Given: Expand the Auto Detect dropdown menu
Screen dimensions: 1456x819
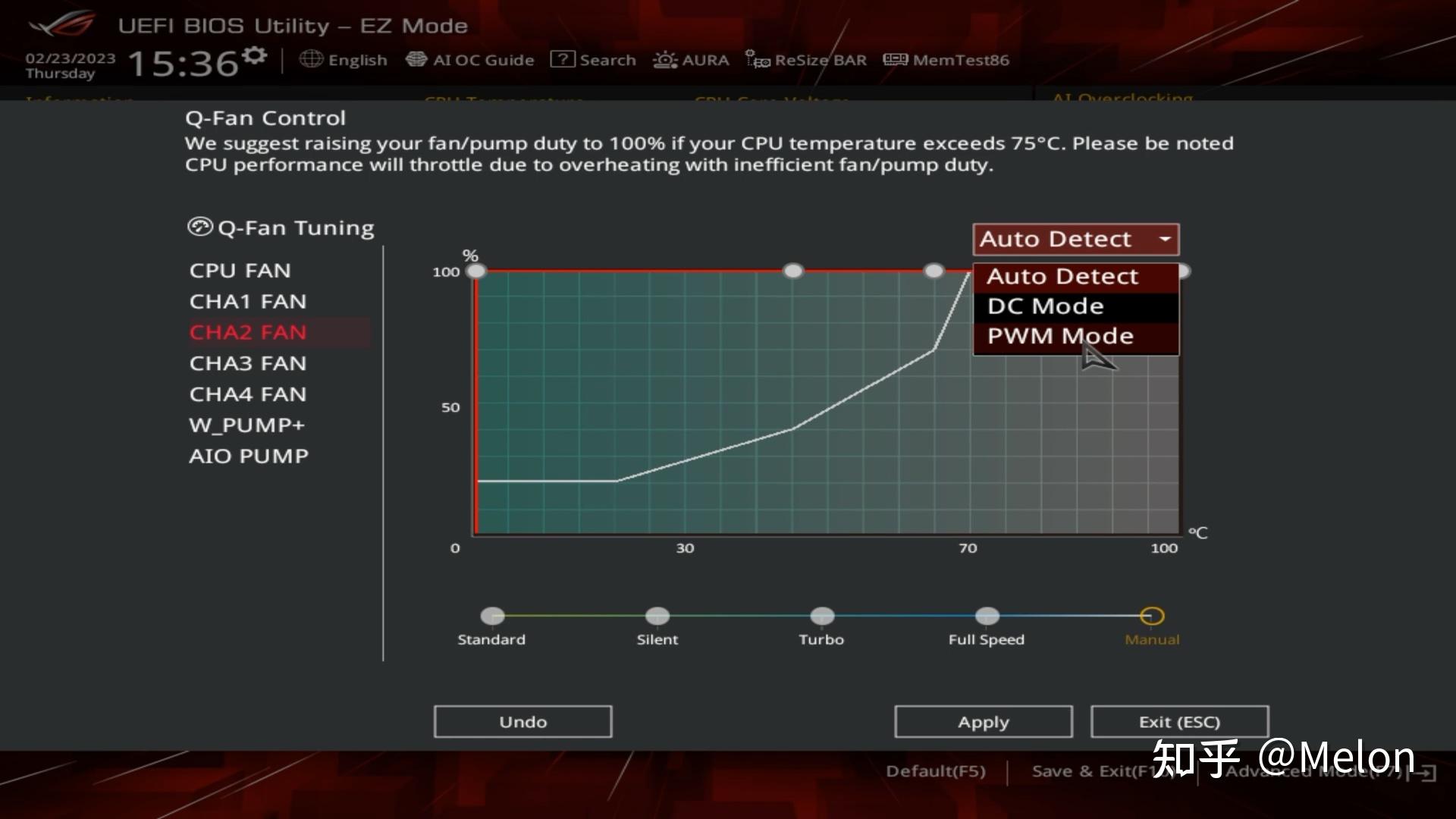Looking at the screenshot, I should [x=1074, y=238].
